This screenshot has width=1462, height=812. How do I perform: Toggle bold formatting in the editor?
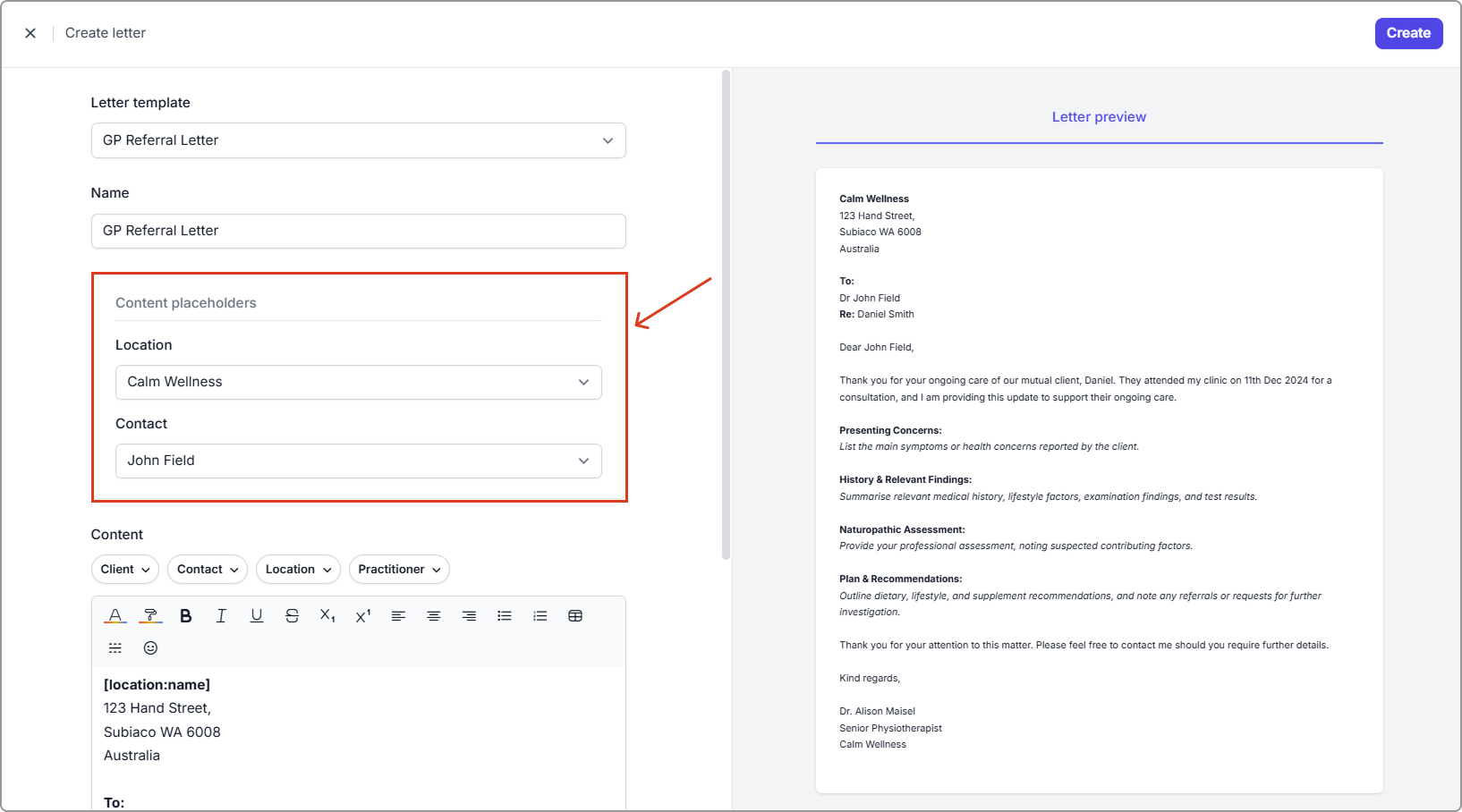(186, 616)
